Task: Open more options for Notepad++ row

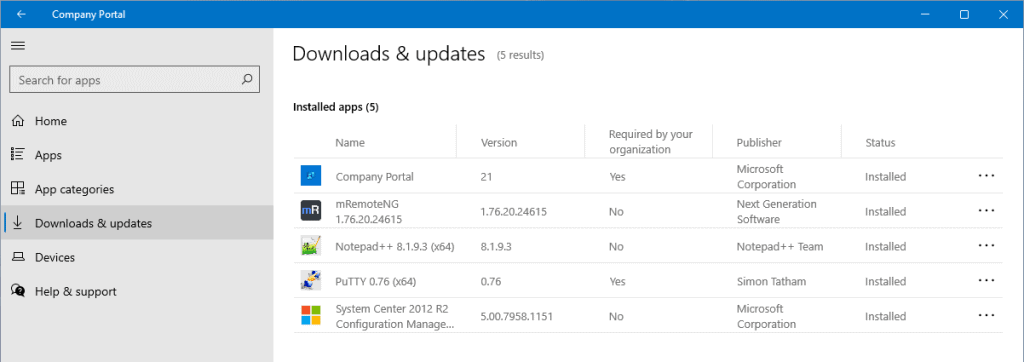Action: click(986, 246)
